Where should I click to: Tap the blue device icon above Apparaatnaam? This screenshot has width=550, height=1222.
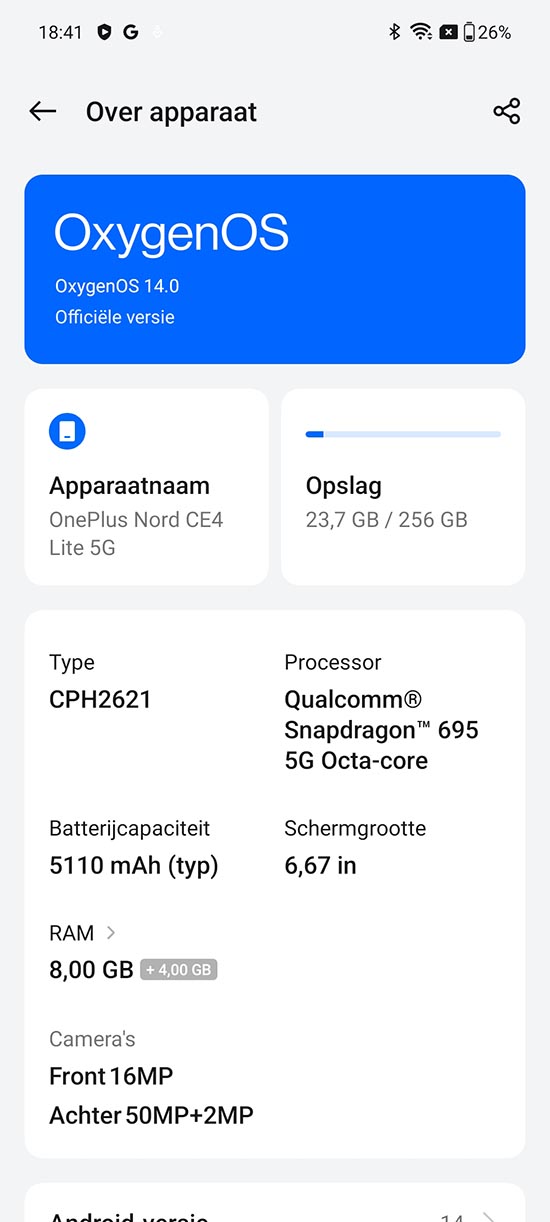[x=67, y=432]
